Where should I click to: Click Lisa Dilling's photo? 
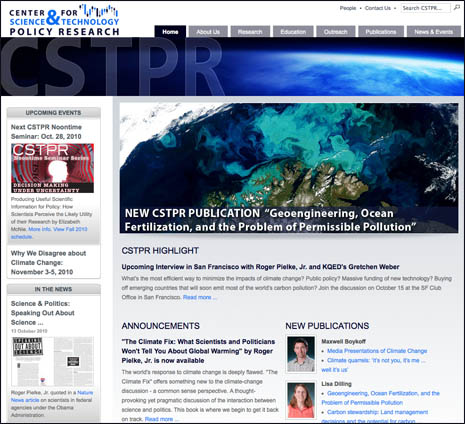tap(301, 400)
